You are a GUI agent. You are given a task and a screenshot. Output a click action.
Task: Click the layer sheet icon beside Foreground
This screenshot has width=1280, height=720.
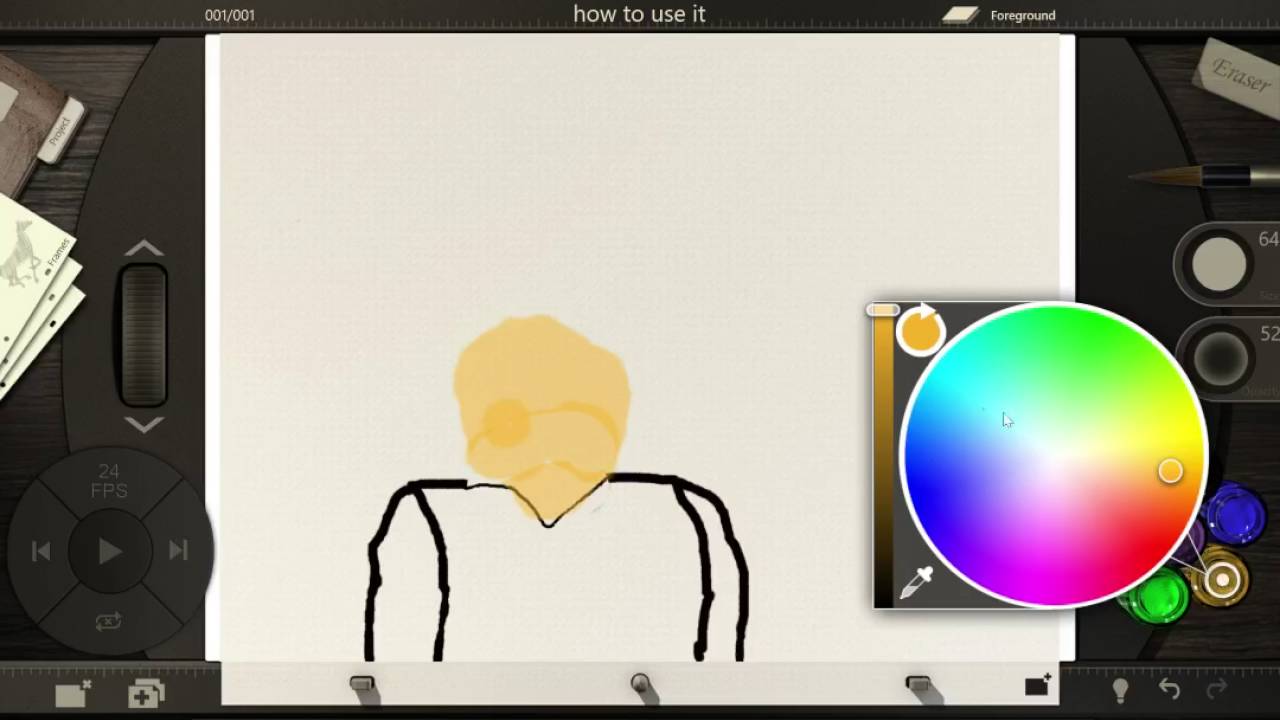click(961, 14)
